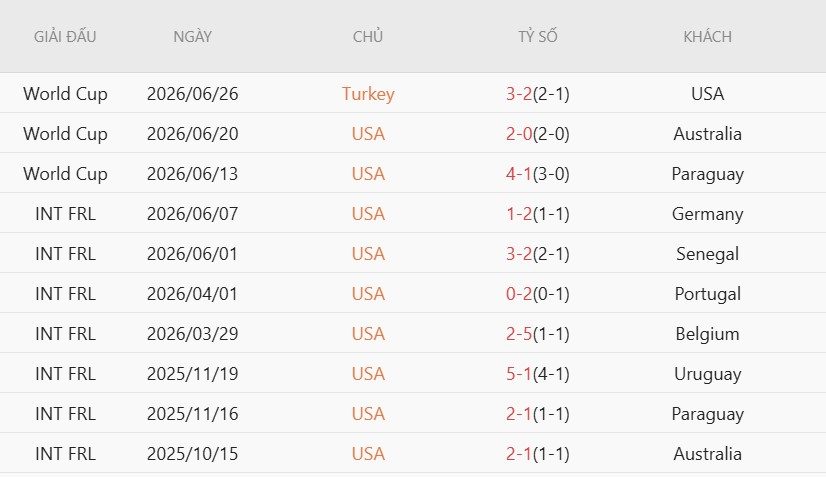Screen dimensions: 826x477
Task: Open the 0-2 score versus Portugal
Action: (x=519, y=294)
